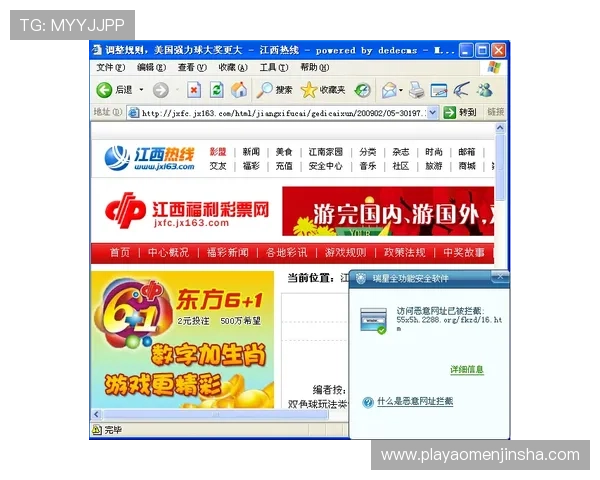Click the 游完国内游国外 banner ad
The image size is (600, 480).
(388, 211)
